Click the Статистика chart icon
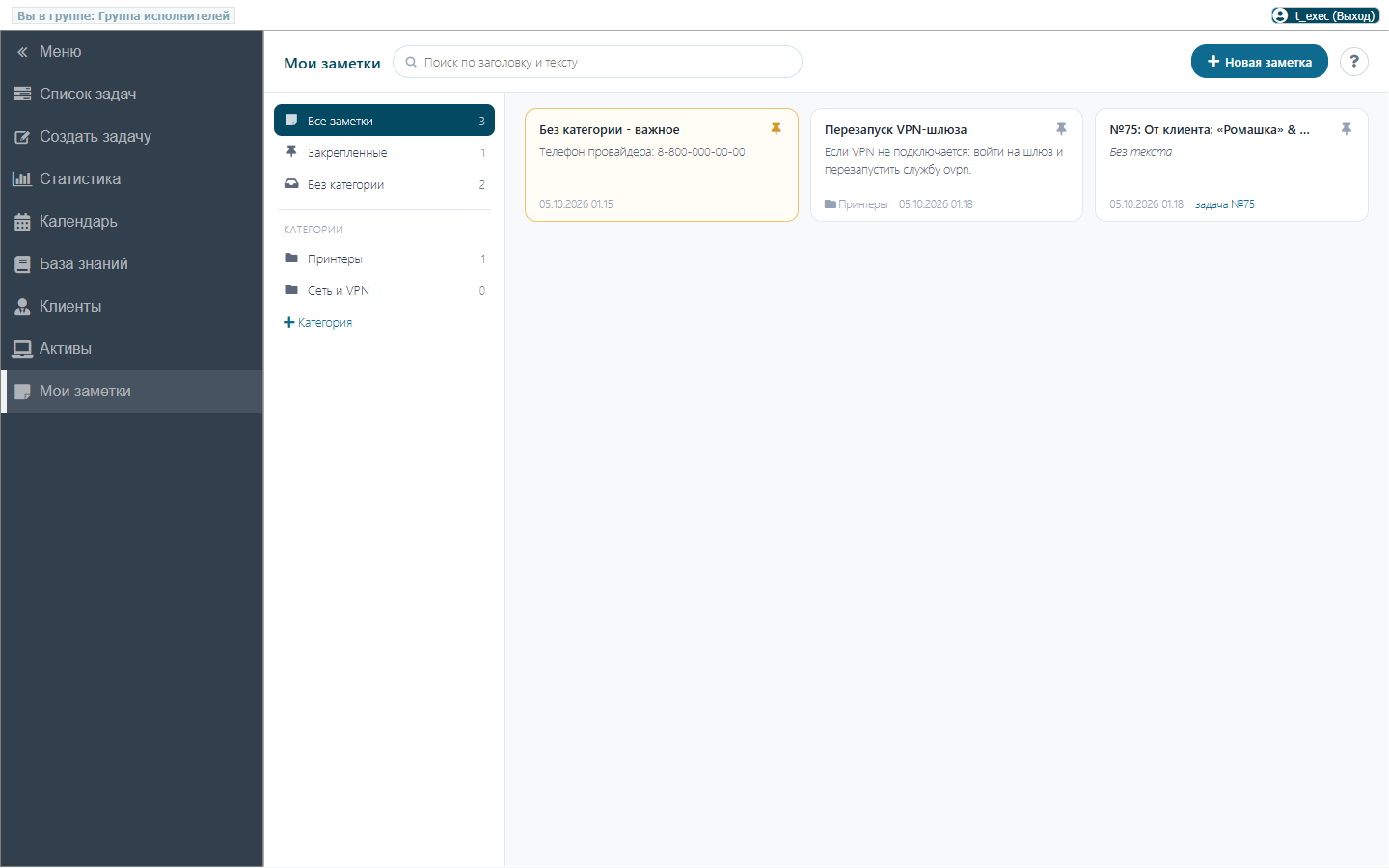Screen dimensions: 1389x868 tap(22, 179)
